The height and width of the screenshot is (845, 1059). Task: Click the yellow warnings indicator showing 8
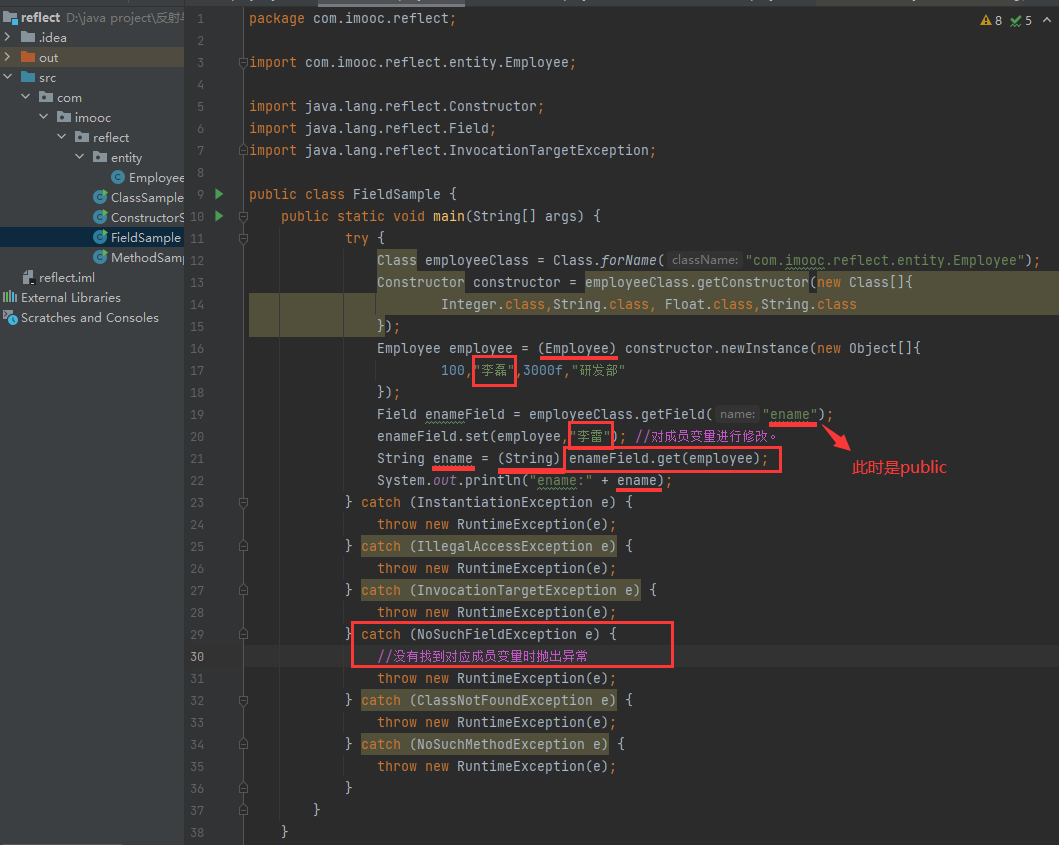click(x=991, y=20)
